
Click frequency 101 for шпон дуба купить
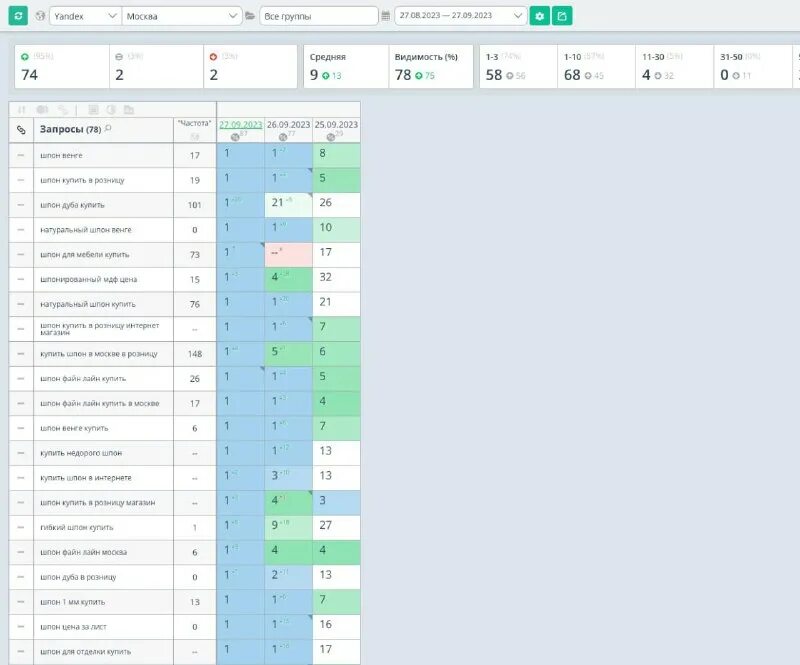(194, 205)
